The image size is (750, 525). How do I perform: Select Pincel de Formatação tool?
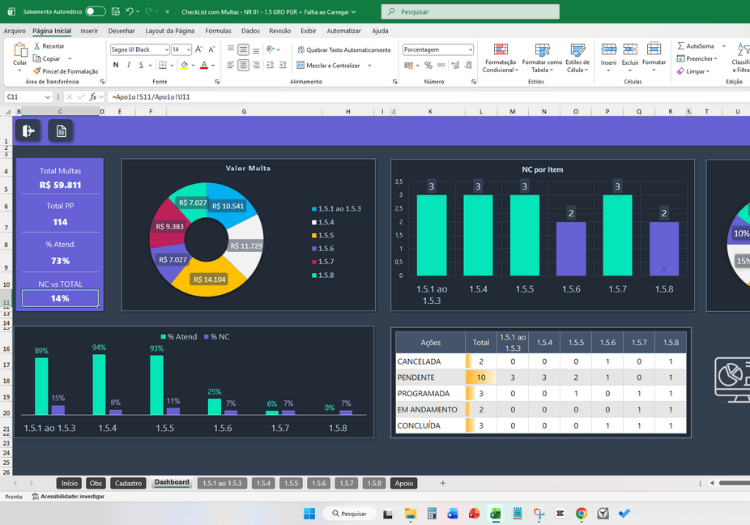click(66, 71)
